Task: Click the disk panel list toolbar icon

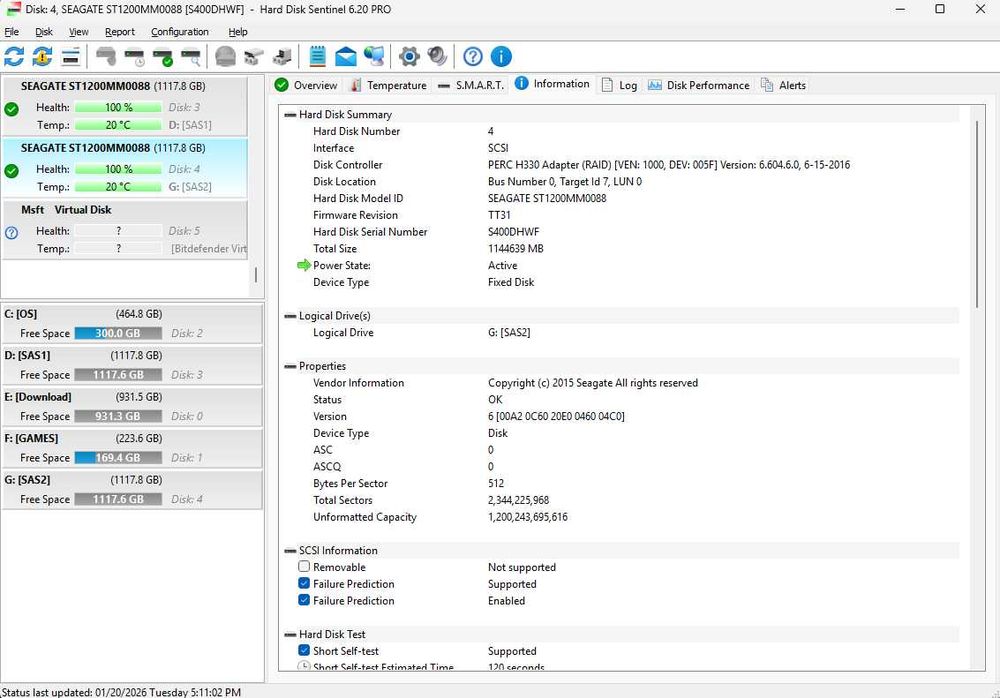Action: tap(71, 57)
